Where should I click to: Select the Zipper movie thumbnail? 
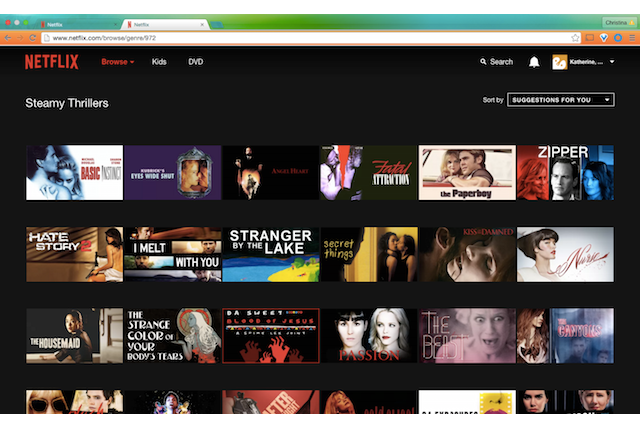[565, 173]
